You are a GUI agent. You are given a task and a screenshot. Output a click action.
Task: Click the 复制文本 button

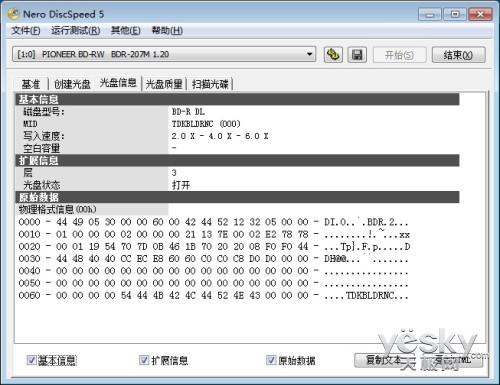pyautogui.click(x=384, y=360)
